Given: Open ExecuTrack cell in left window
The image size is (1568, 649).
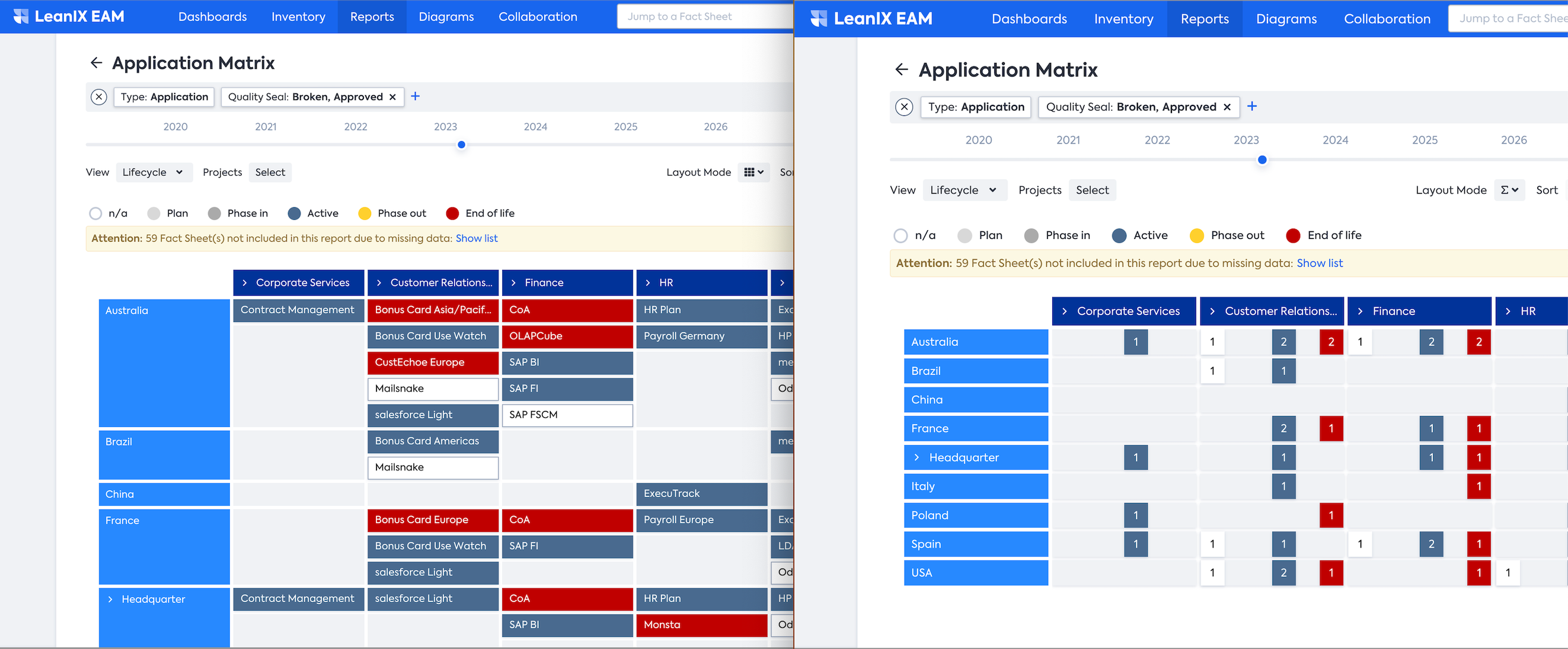Looking at the screenshot, I should (702, 494).
